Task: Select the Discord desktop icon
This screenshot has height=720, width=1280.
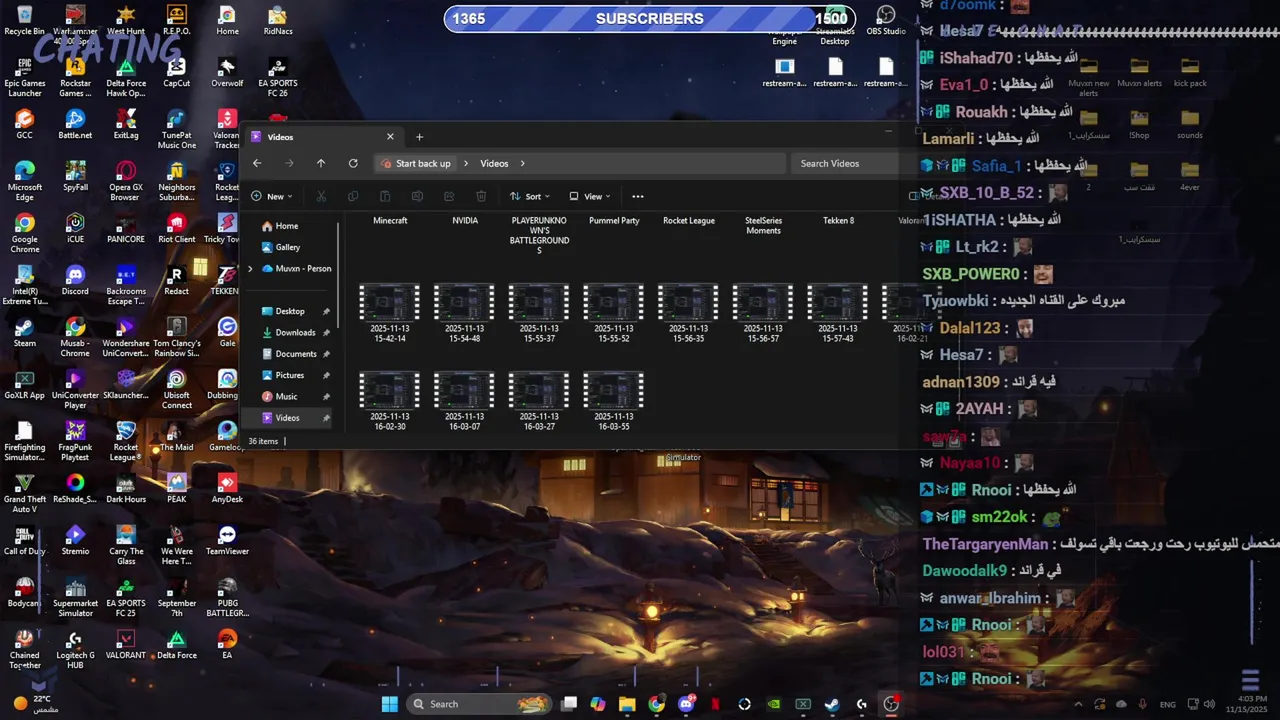Action: tap(75, 280)
